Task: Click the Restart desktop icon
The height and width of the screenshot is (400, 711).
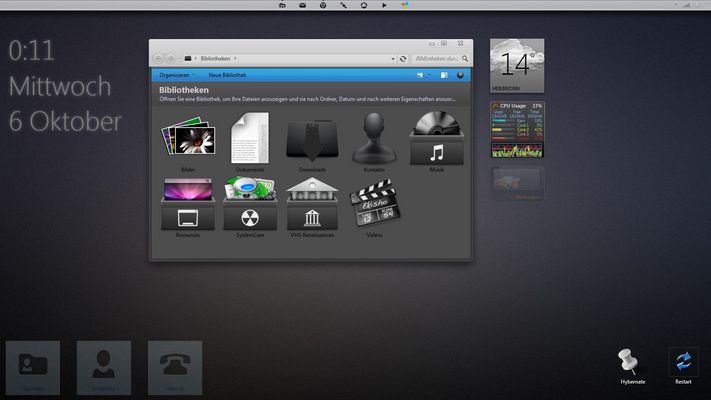Action: point(683,366)
